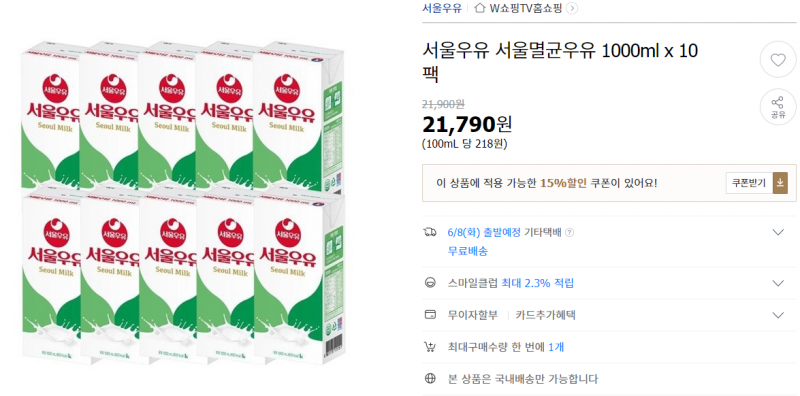The width and height of the screenshot is (800, 396).
Task: Click the 카드추가혜택 link
Action: (x=545, y=315)
